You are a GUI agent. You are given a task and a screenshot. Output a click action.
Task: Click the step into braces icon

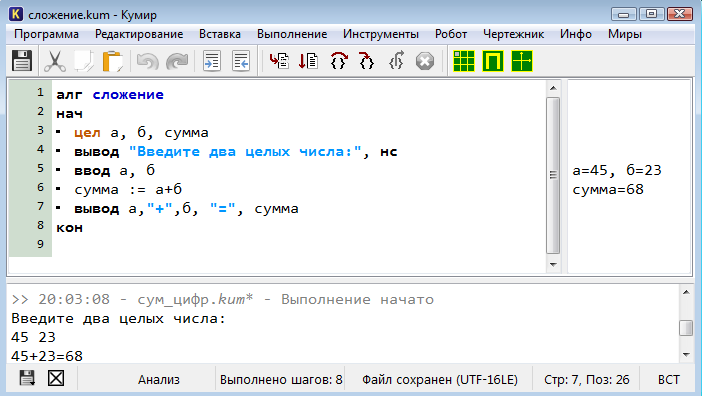[367, 61]
